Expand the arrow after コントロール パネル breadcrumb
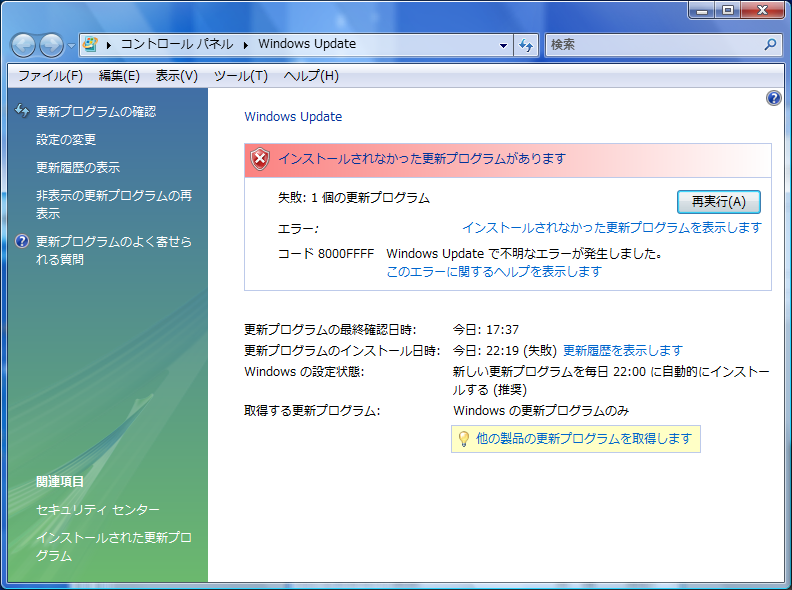Viewport: 792px width, 590px height. [246, 45]
